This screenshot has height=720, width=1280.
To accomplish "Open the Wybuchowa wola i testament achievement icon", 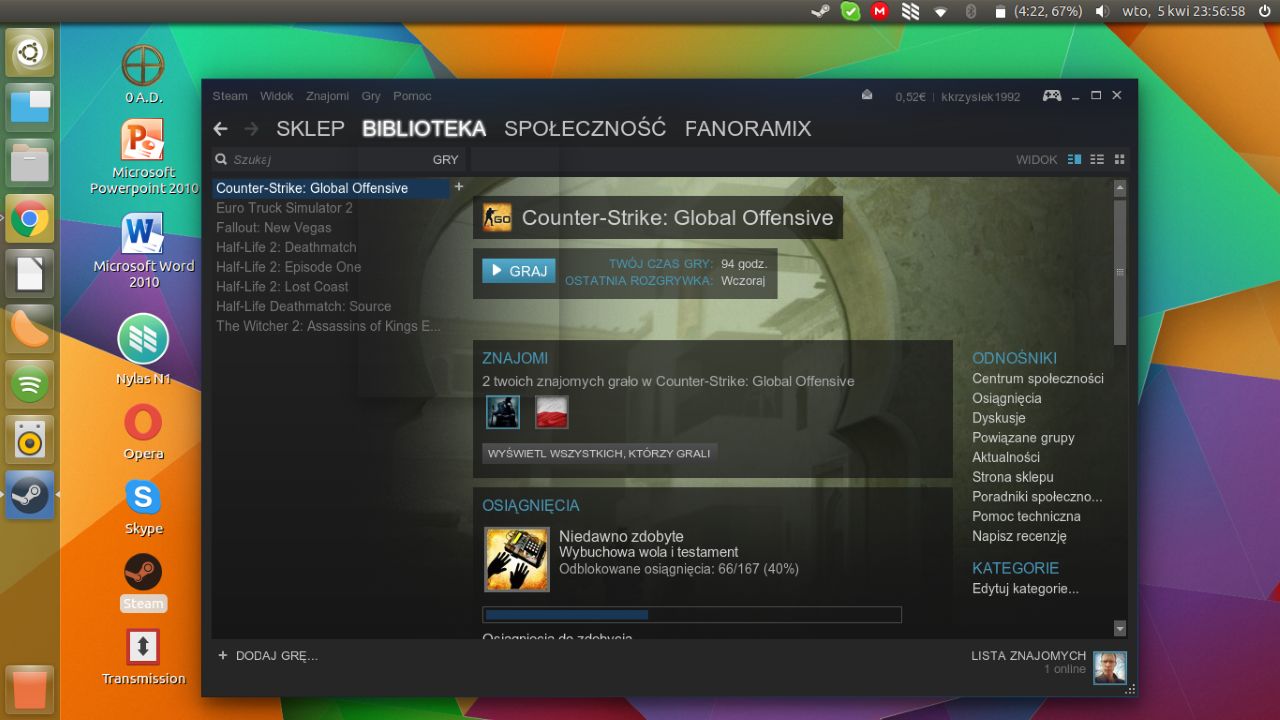I will point(517,559).
